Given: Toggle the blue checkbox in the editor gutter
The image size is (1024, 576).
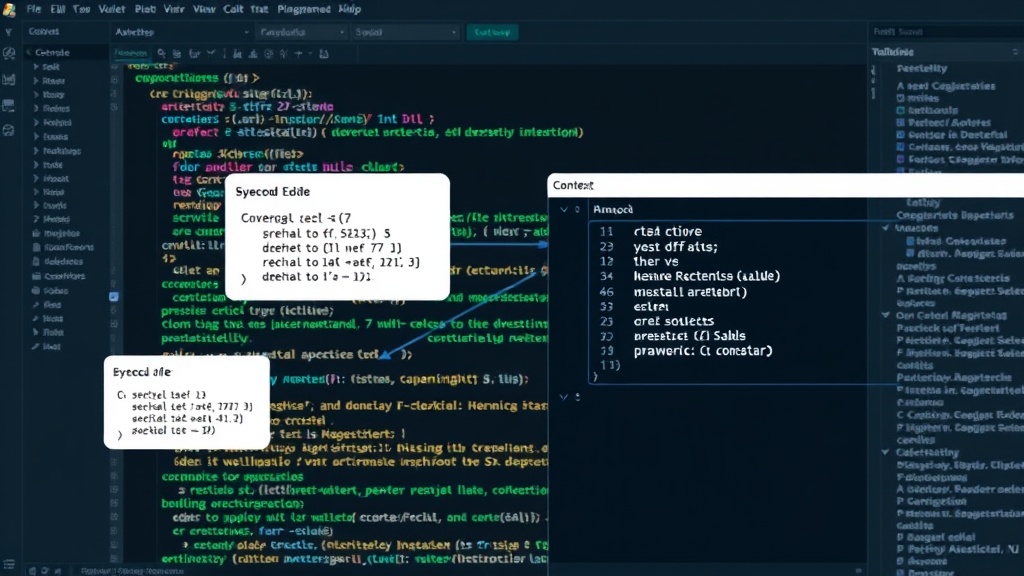Looking at the screenshot, I should pyautogui.click(x=114, y=296).
